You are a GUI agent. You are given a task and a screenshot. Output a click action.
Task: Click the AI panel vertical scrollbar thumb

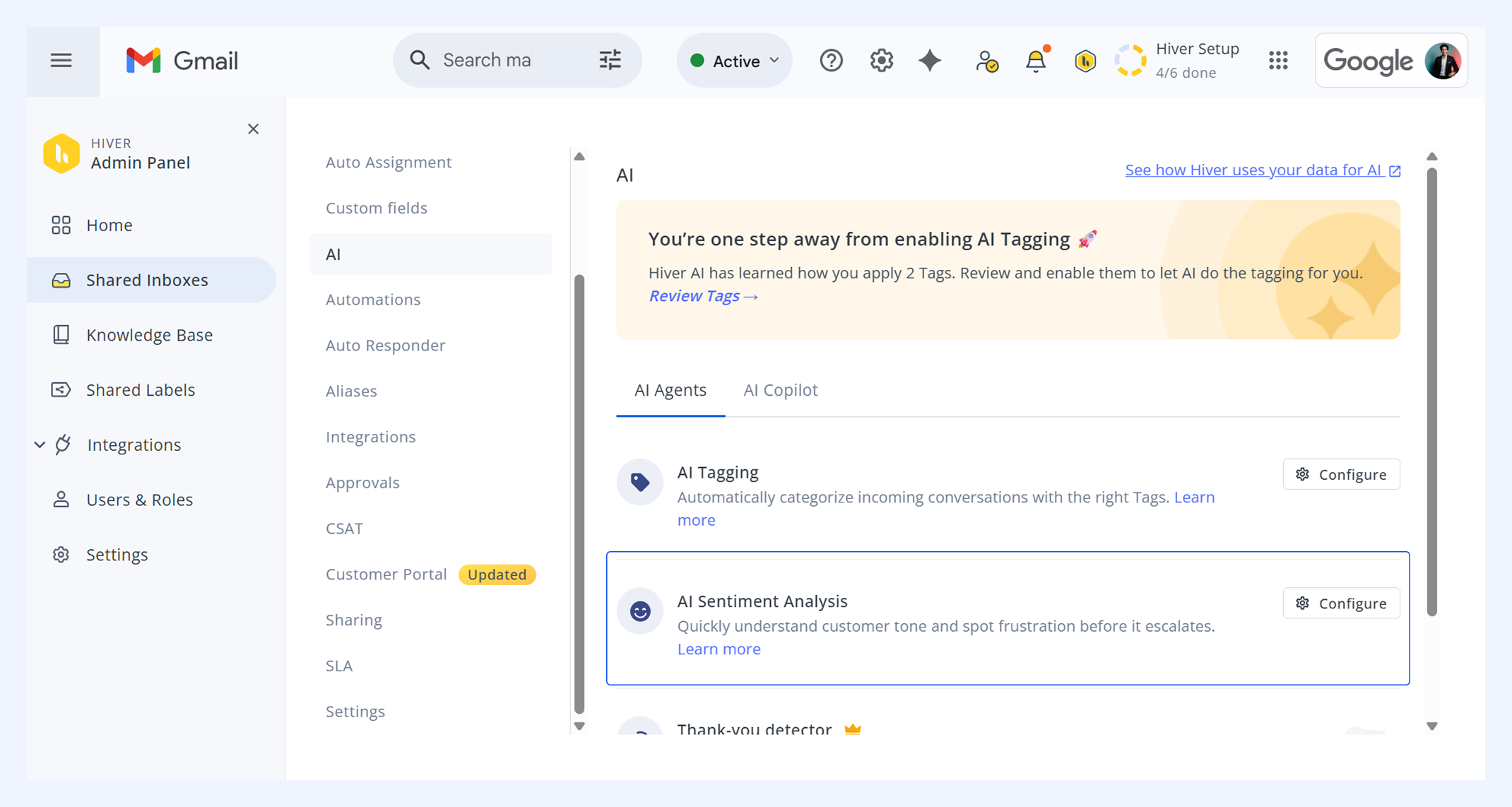click(1432, 392)
